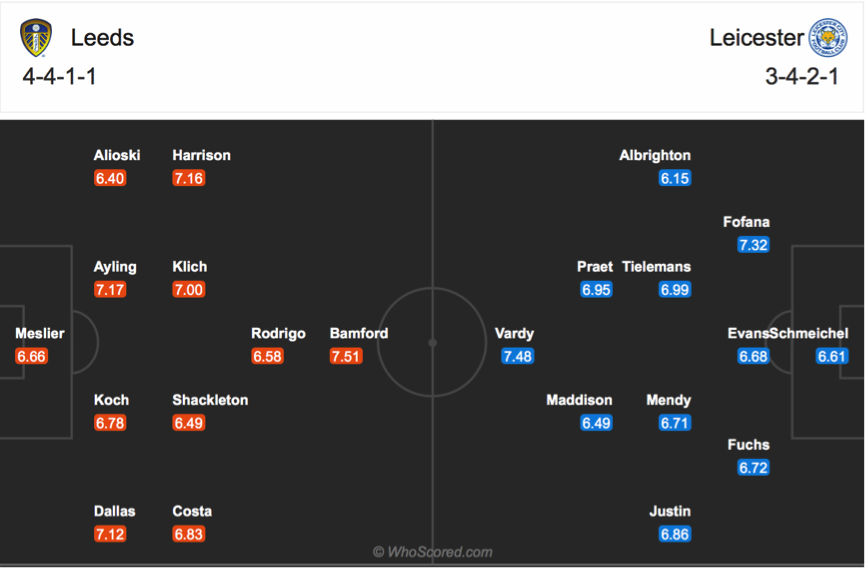
Task: Select Fofana's 7.32 rating badge
Action: tap(753, 245)
